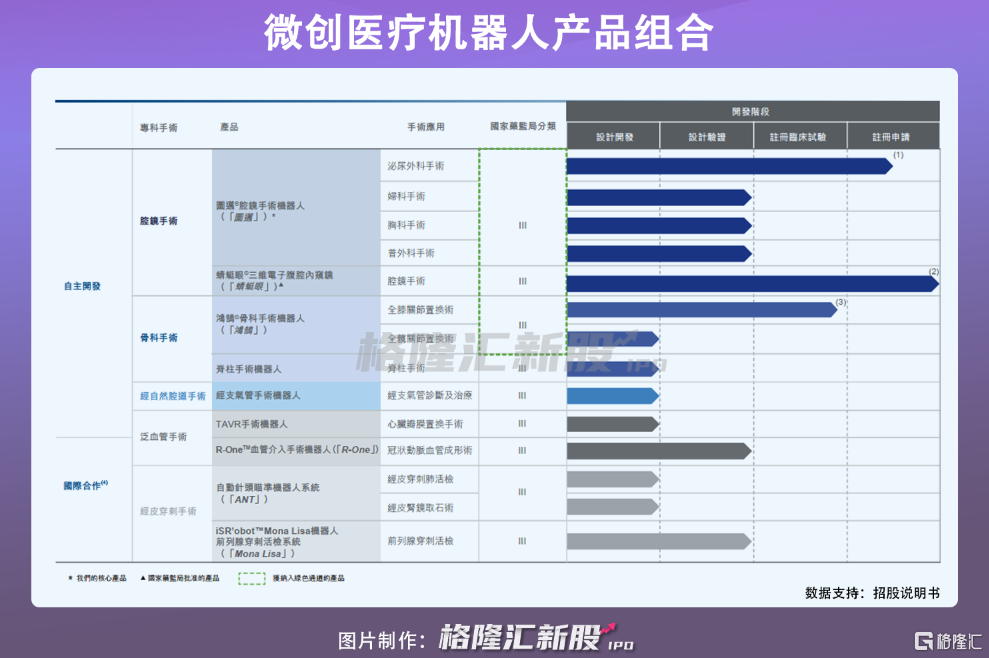Click the 經支氣管手術機器人 product cell
Image resolution: width=989 pixels, height=658 pixels.
tap(296, 396)
